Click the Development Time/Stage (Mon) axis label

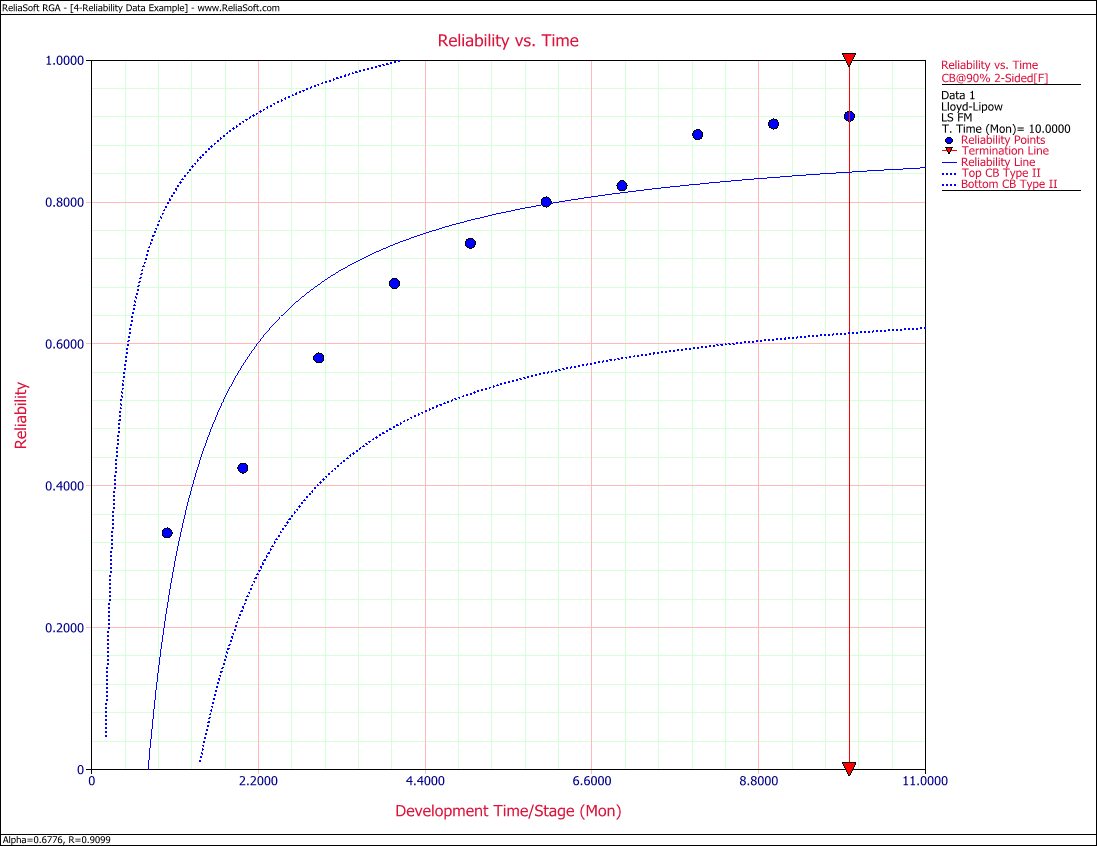point(508,811)
